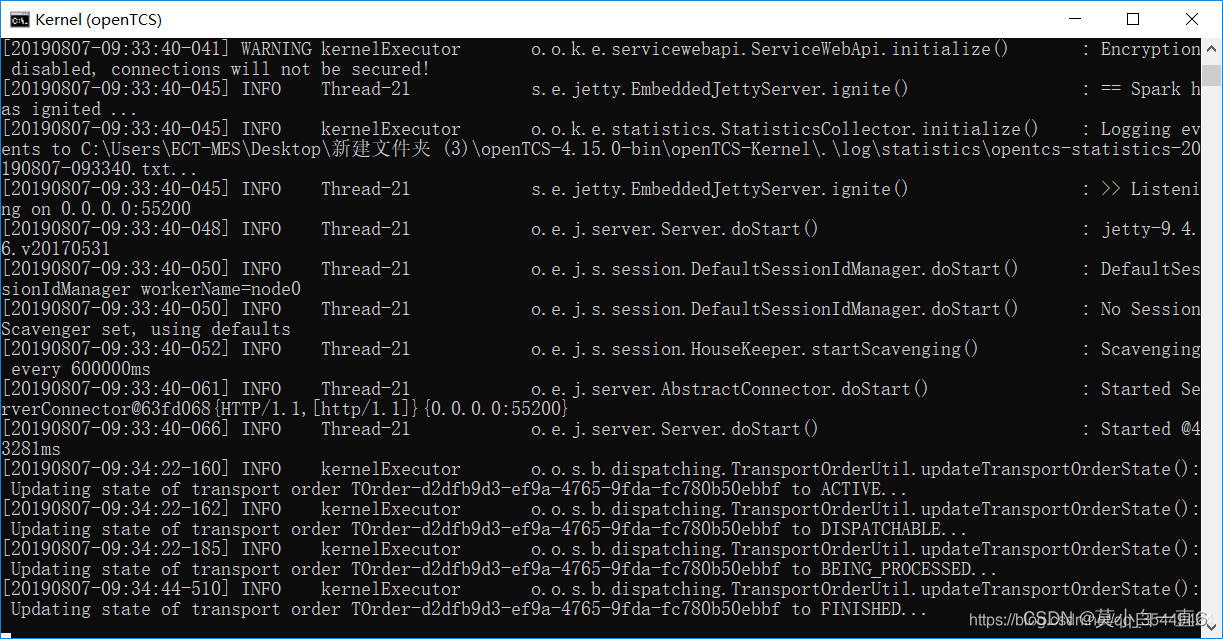
Task: Click 'HouseKeeper.startScavenging()' log text
Action: pos(834,349)
